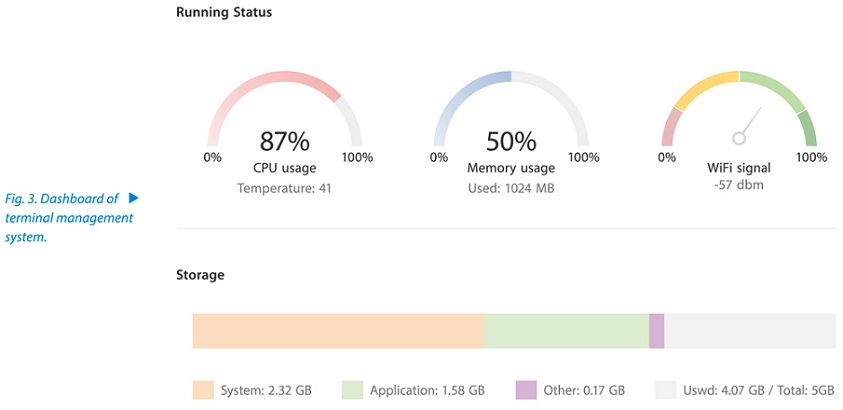The width and height of the screenshot is (843, 410).
Task: Click the purple Other segment of storage bar
Action: pos(656,331)
